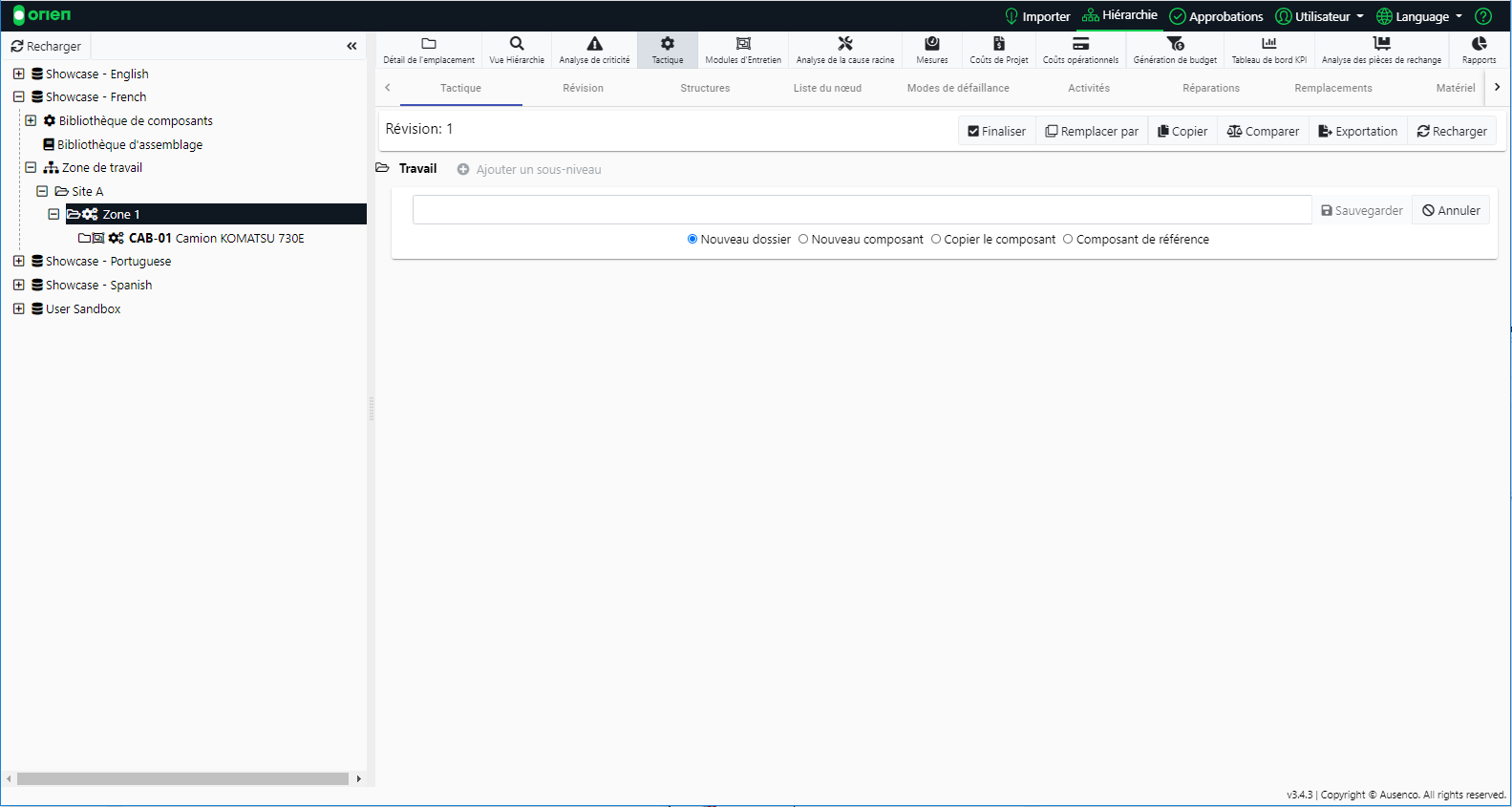Open Vue Hiérarchie search icon
The height and width of the screenshot is (807, 1512).
517,50
